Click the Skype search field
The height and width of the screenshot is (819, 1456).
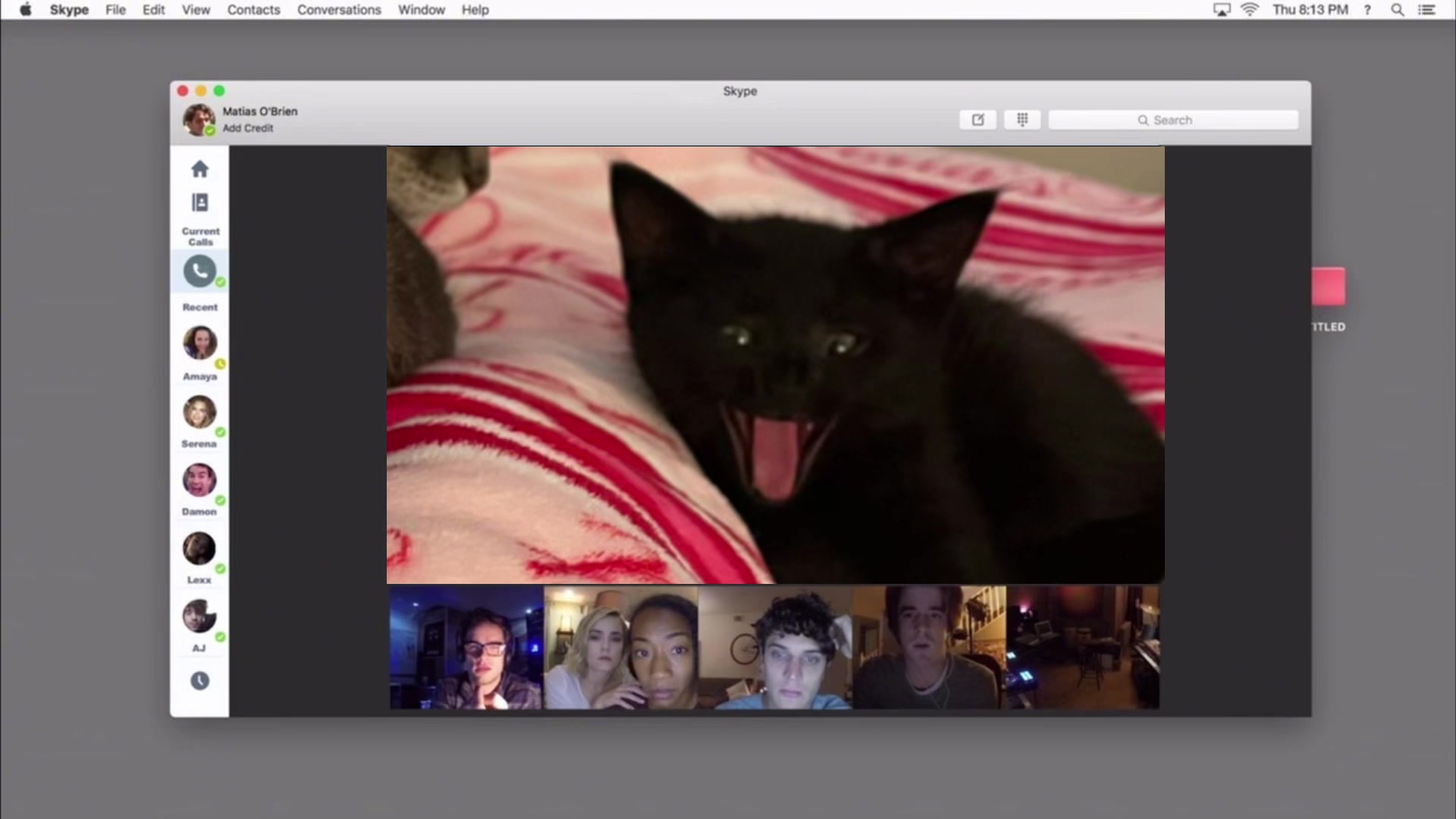[1173, 120]
